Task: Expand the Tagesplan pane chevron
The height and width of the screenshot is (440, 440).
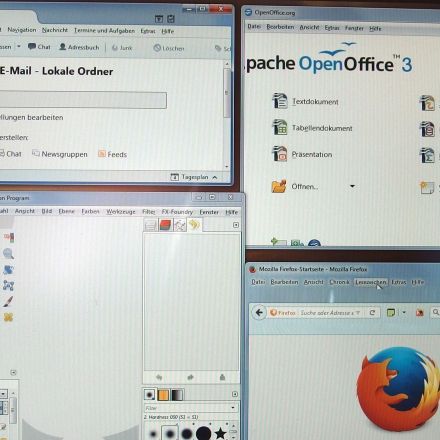Action: (x=215, y=177)
